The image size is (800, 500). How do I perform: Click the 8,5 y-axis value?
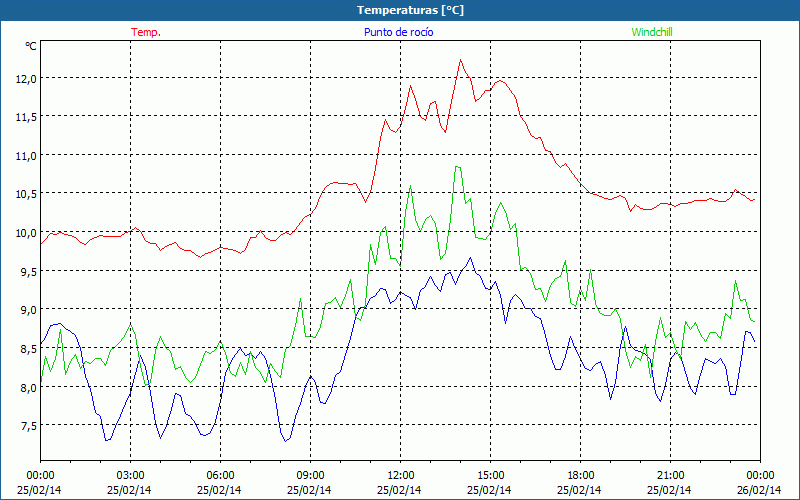[28, 349]
